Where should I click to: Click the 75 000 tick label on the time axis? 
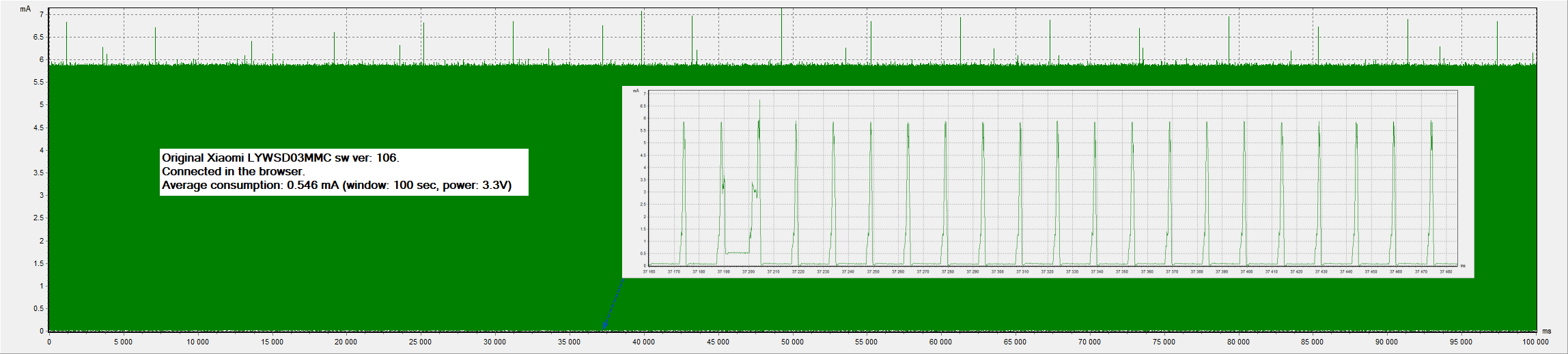tap(1164, 342)
